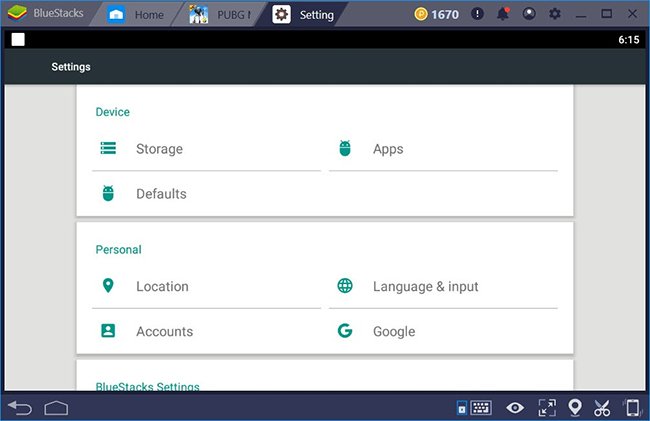Click the exclamation alert icon

pyautogui.click(x=478, y=14)
